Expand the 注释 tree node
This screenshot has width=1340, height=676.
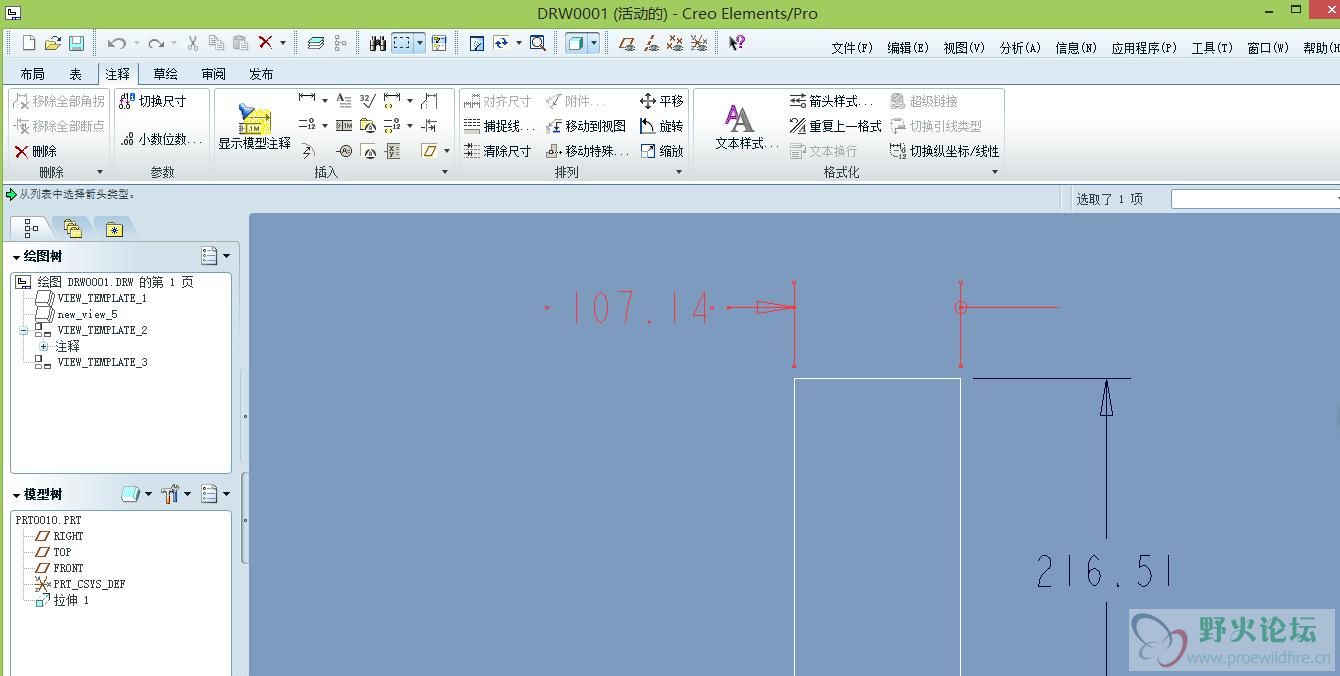43,346
